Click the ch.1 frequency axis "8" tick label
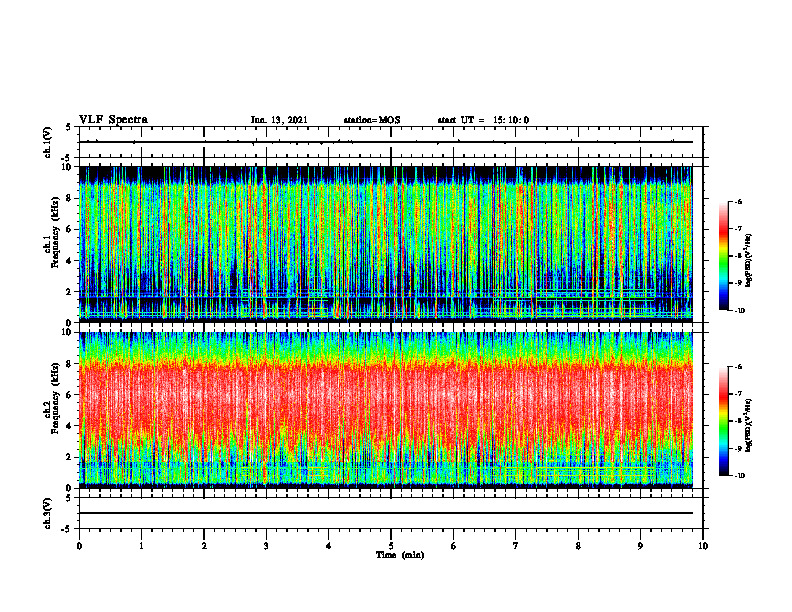The width and height of the screenshot is (792, 612). 69,198
